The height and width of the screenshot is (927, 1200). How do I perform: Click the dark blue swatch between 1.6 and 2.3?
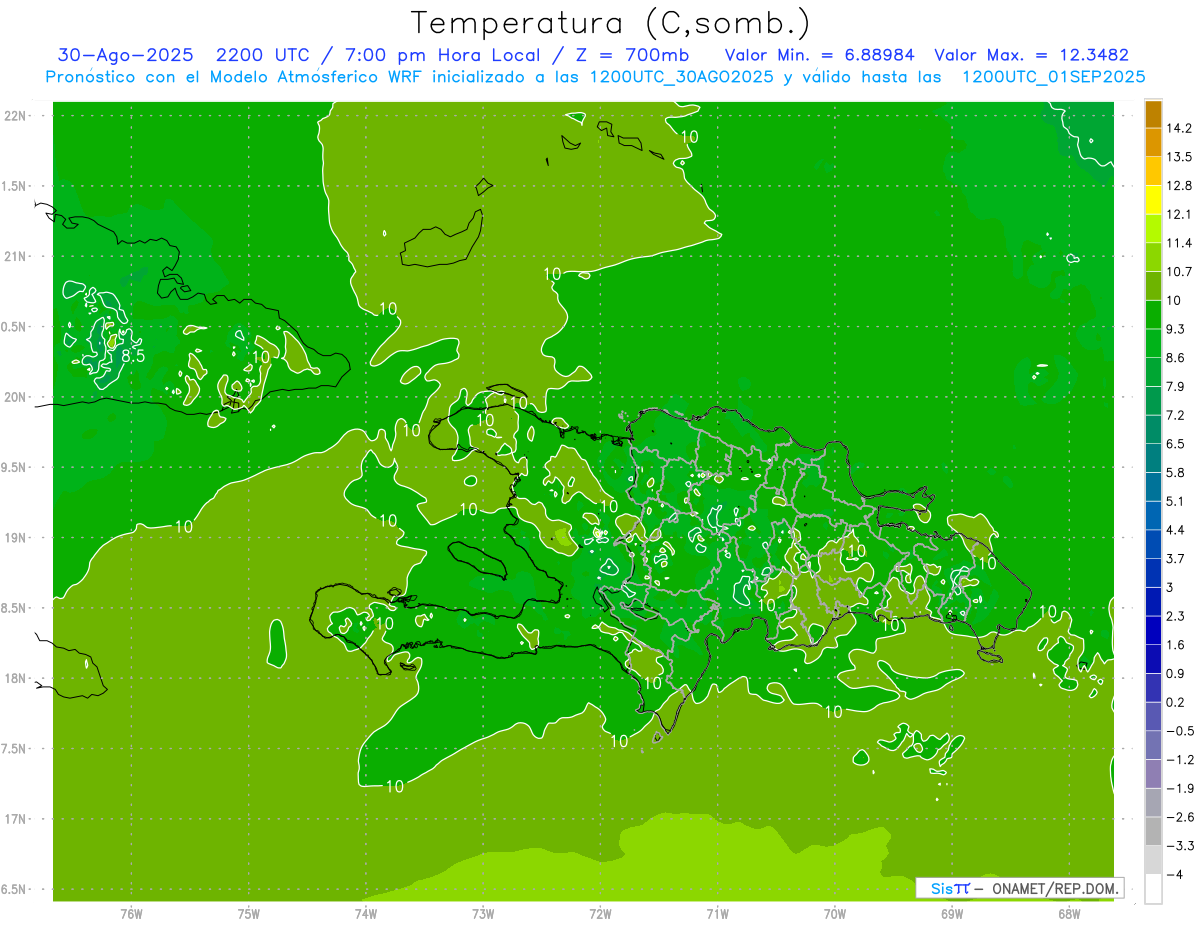[x=1153, y=630]
